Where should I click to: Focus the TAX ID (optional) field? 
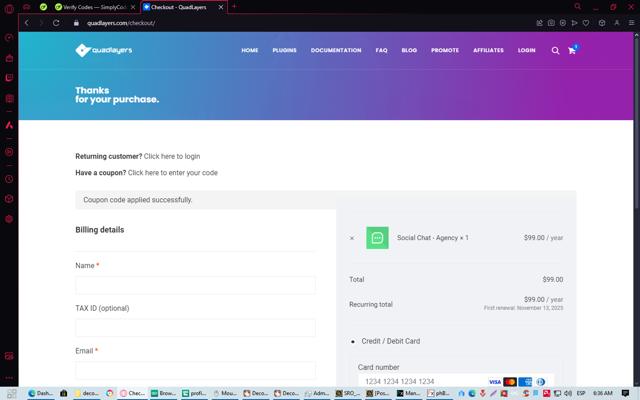(x=195, y=328)
